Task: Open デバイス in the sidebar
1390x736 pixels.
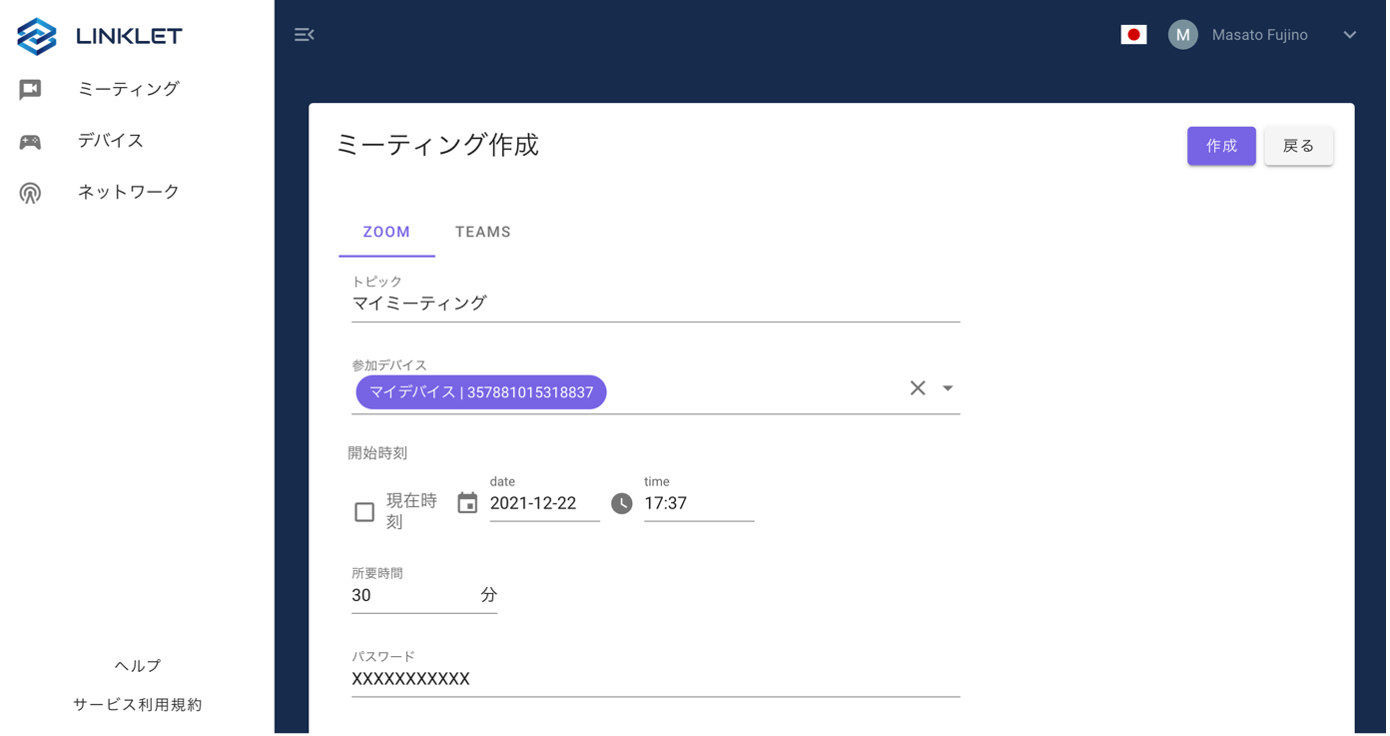Action: (111, 141)
